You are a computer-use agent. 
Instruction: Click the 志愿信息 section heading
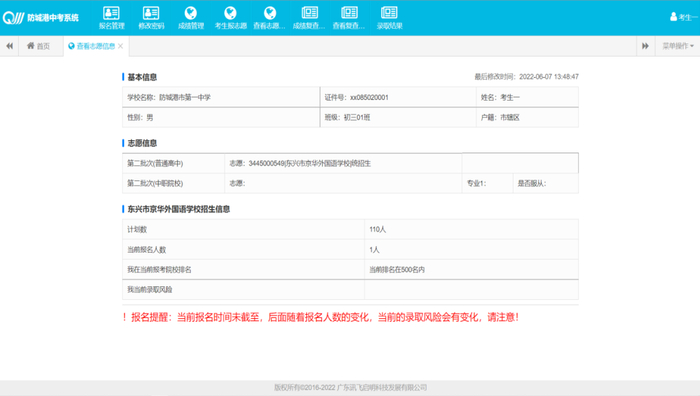[142, 143]
